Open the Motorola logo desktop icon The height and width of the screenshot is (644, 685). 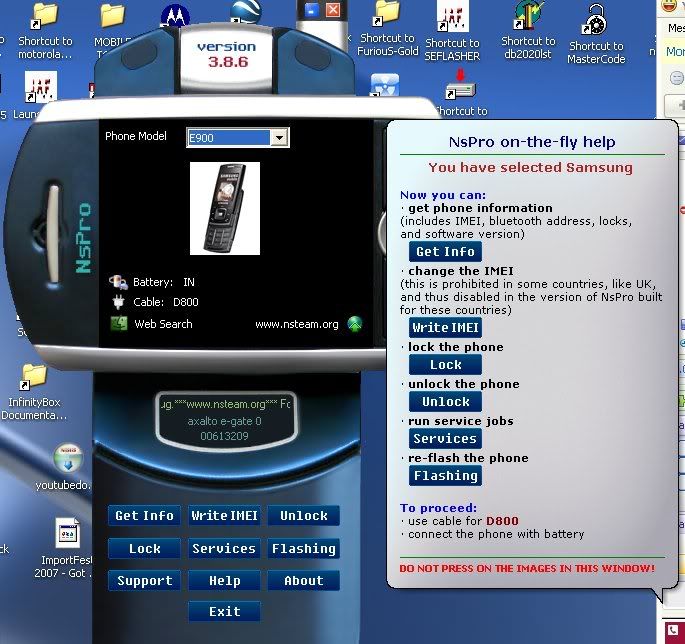coord(176,15)
